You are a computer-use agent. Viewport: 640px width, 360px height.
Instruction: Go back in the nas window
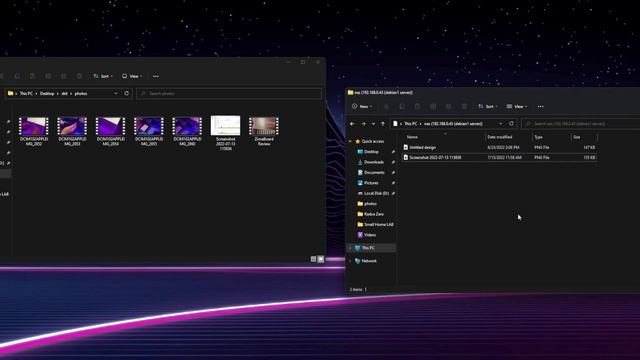353,124
